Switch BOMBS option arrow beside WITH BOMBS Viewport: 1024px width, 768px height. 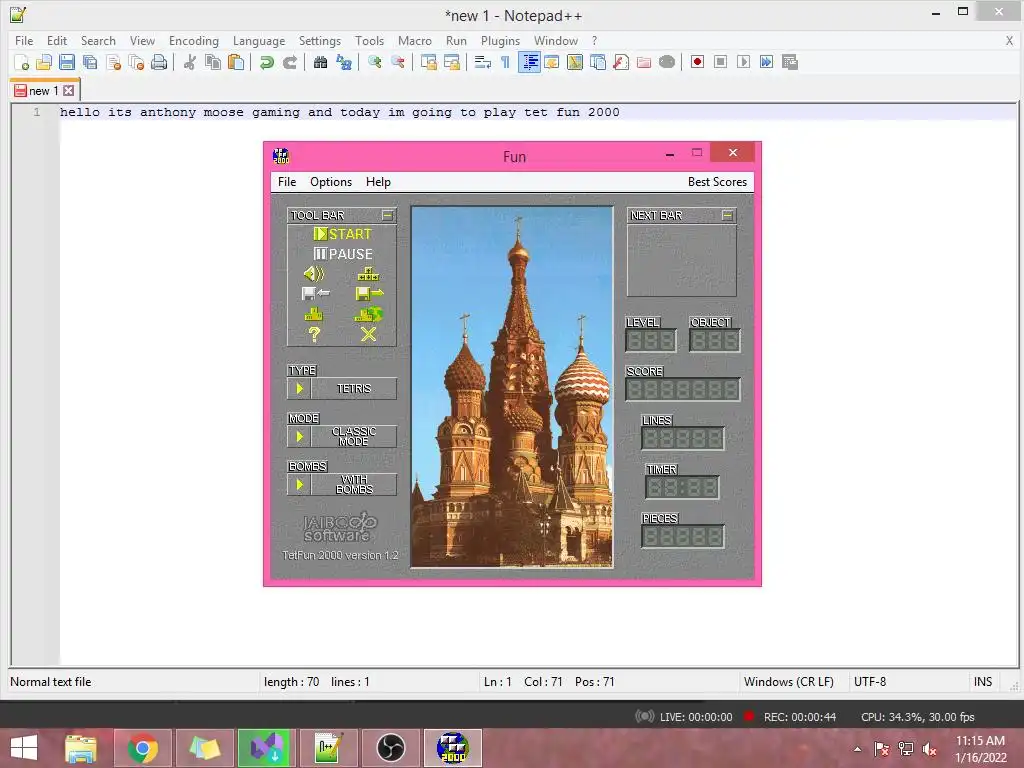pyautogui.click(x=299, y=485)
